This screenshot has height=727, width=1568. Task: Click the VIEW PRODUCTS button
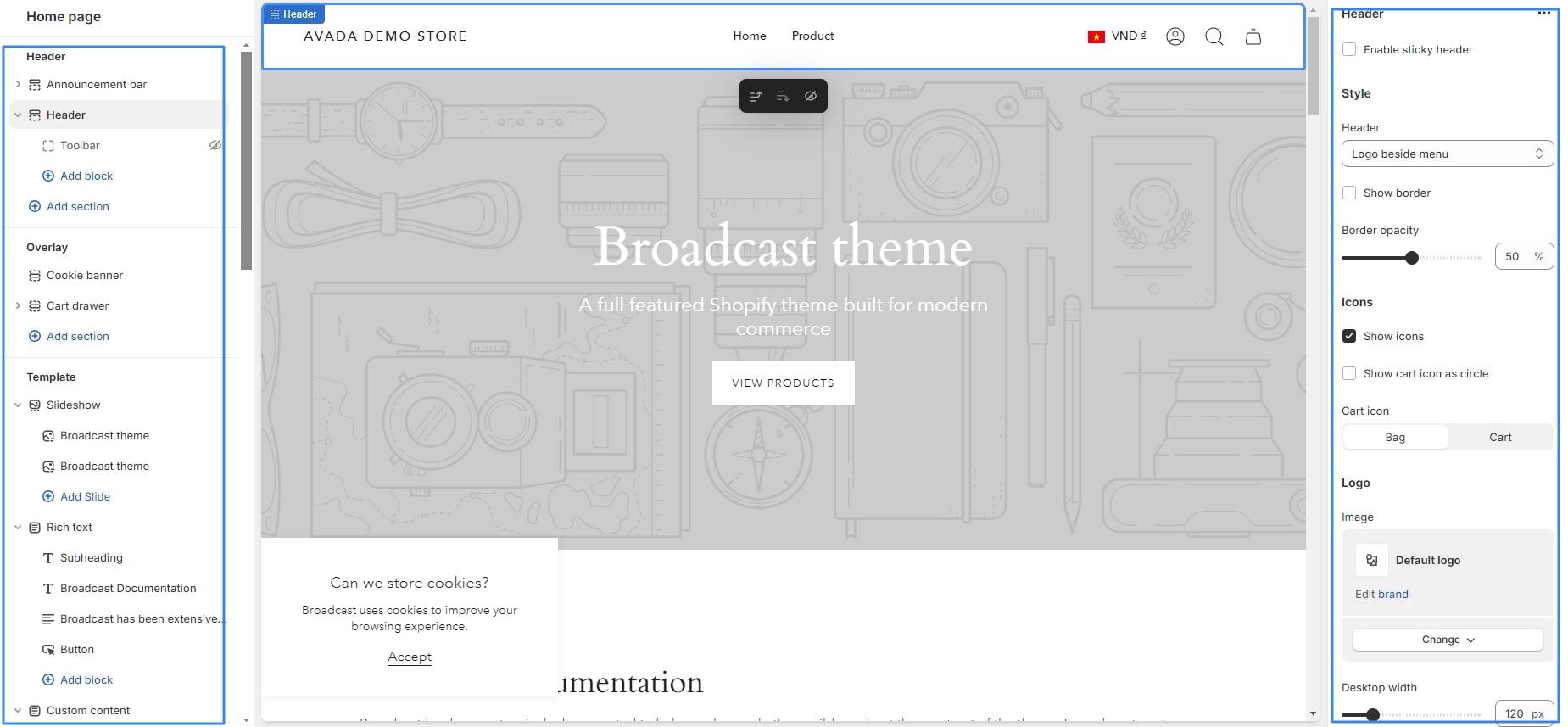[x=783, y=383]
